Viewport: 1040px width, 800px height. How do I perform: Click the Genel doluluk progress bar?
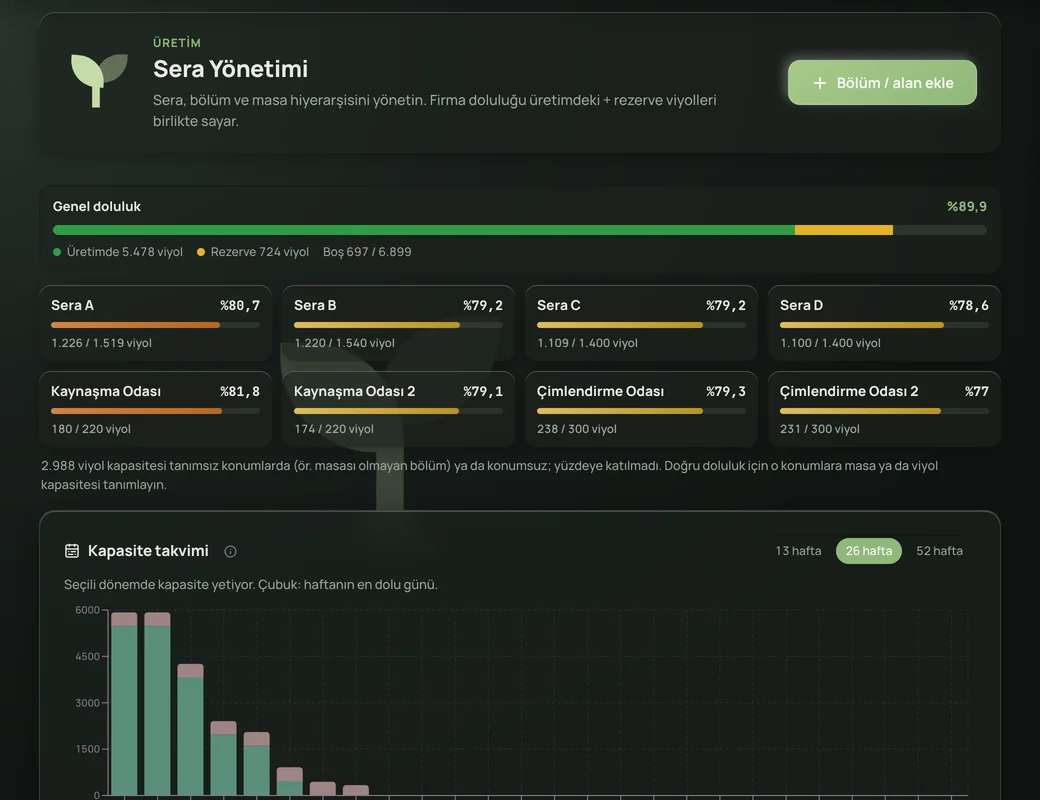(x=520, y=230)
